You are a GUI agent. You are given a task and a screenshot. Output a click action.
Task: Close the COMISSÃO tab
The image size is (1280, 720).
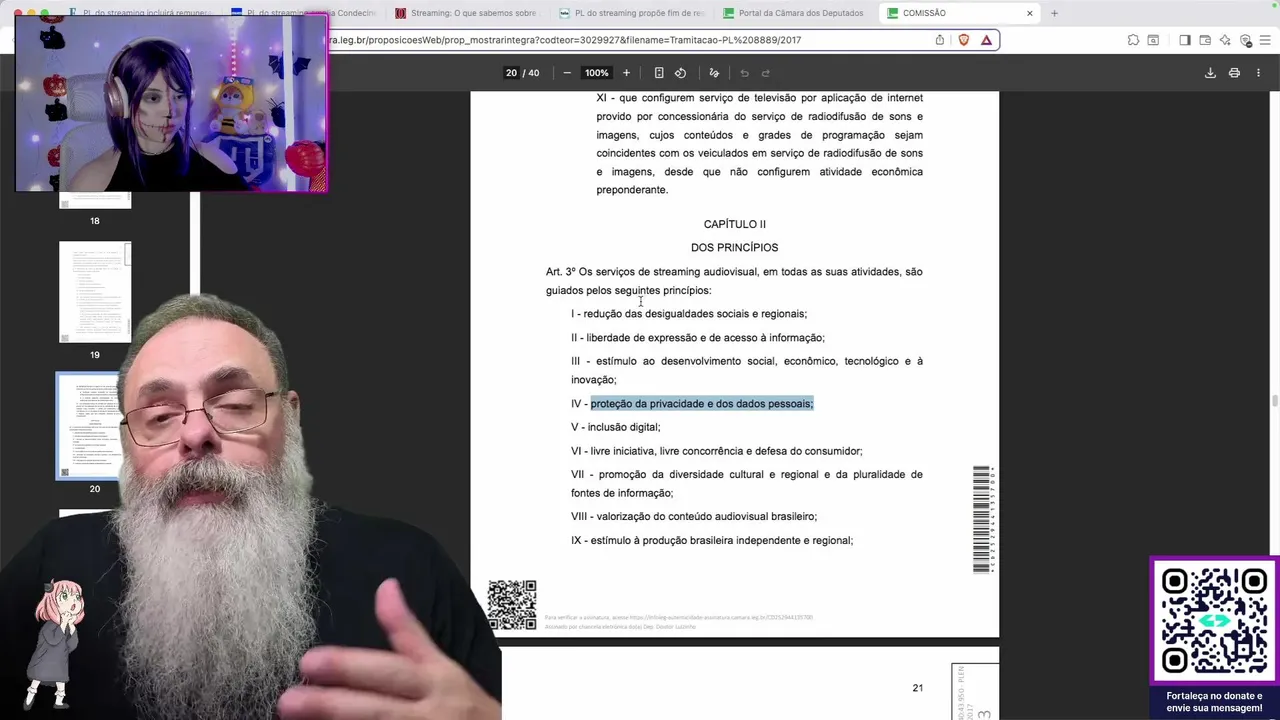1030,13
